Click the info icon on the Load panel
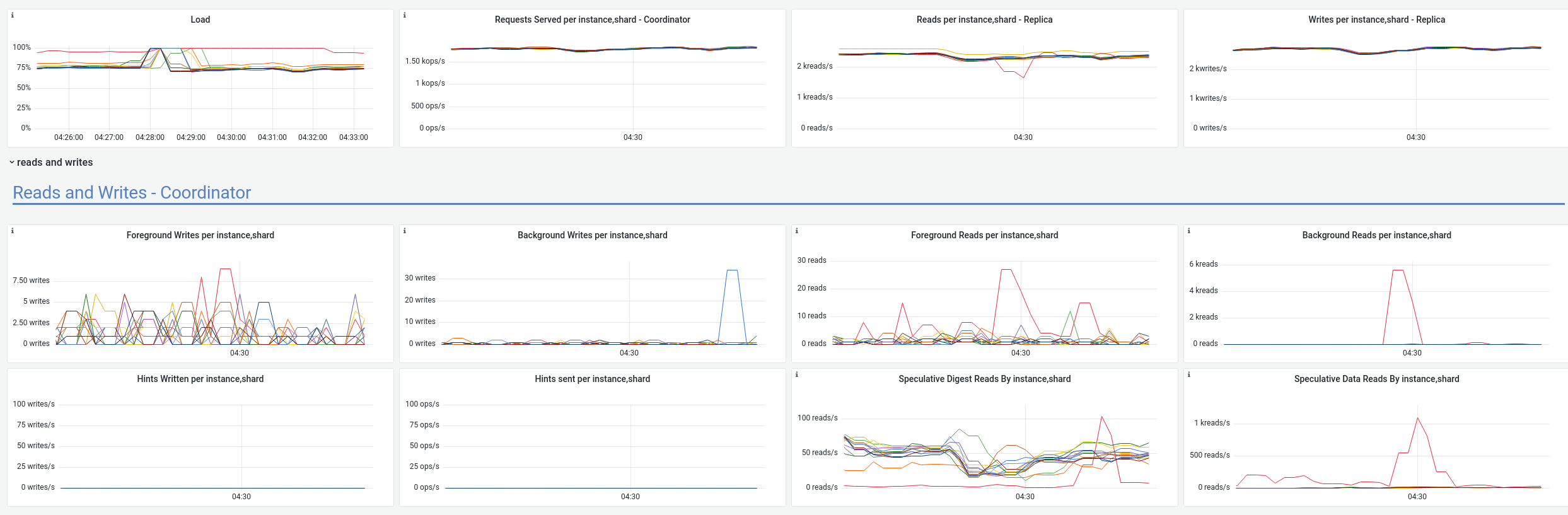1568x515 pixels. pos(12,16)
